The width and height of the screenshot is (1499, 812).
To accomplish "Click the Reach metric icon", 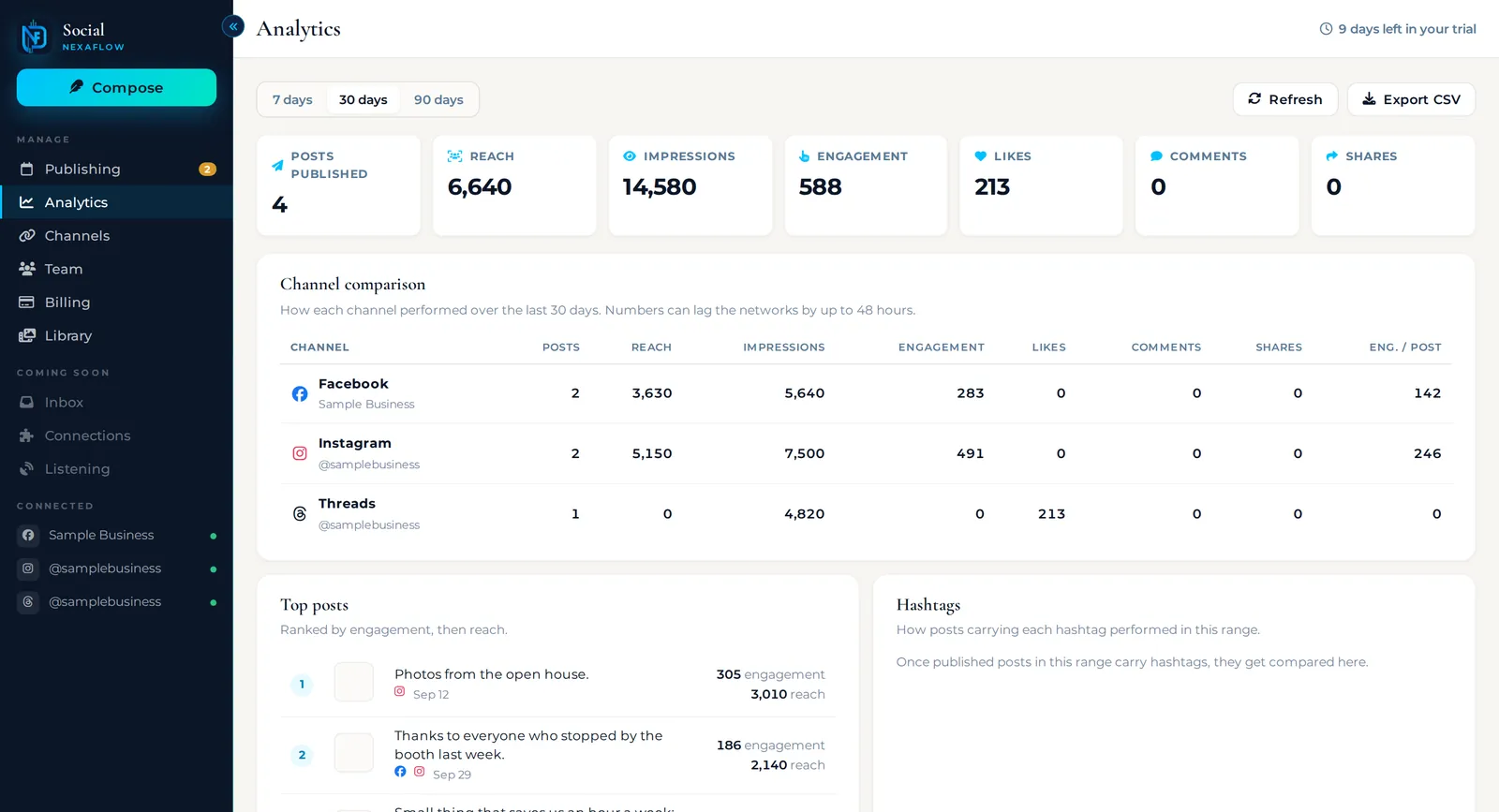I will [x=454, y=156].
